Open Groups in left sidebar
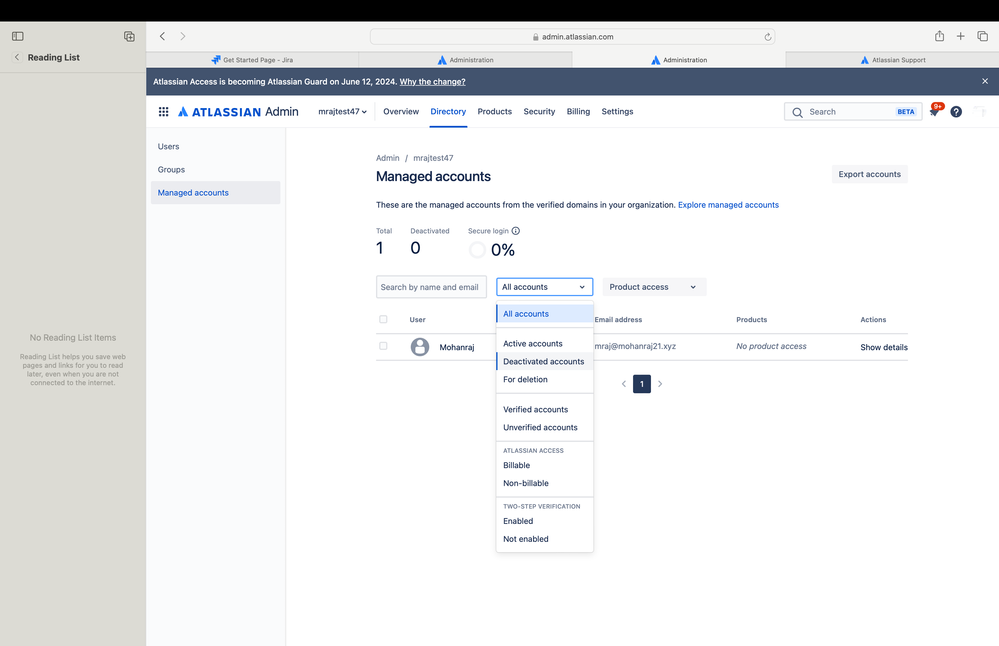The height and width of the screenshot is (646, 999). pyautogui.click(x=215, y=169)
